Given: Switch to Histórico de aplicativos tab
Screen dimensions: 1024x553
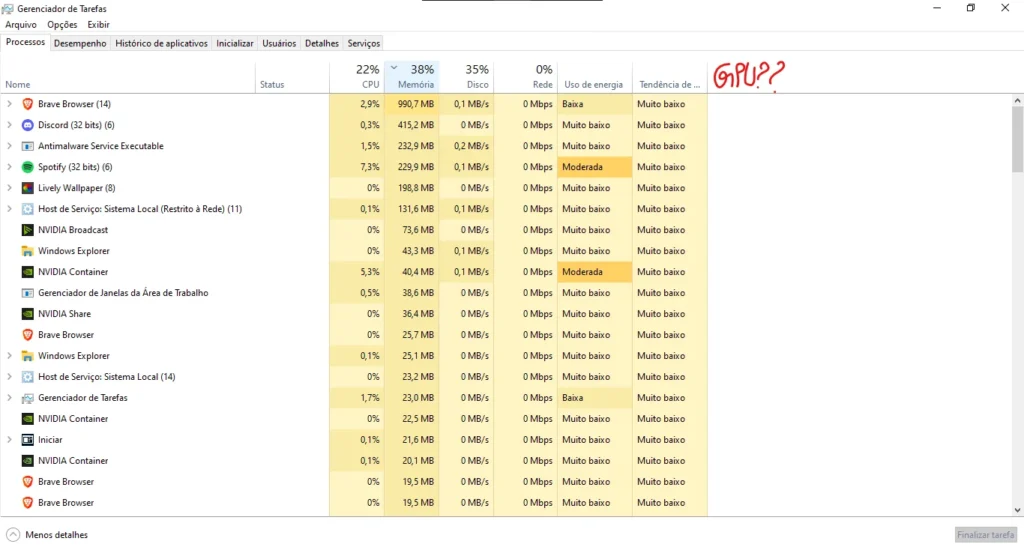Looking at the screenshot, I should point(161,43).
